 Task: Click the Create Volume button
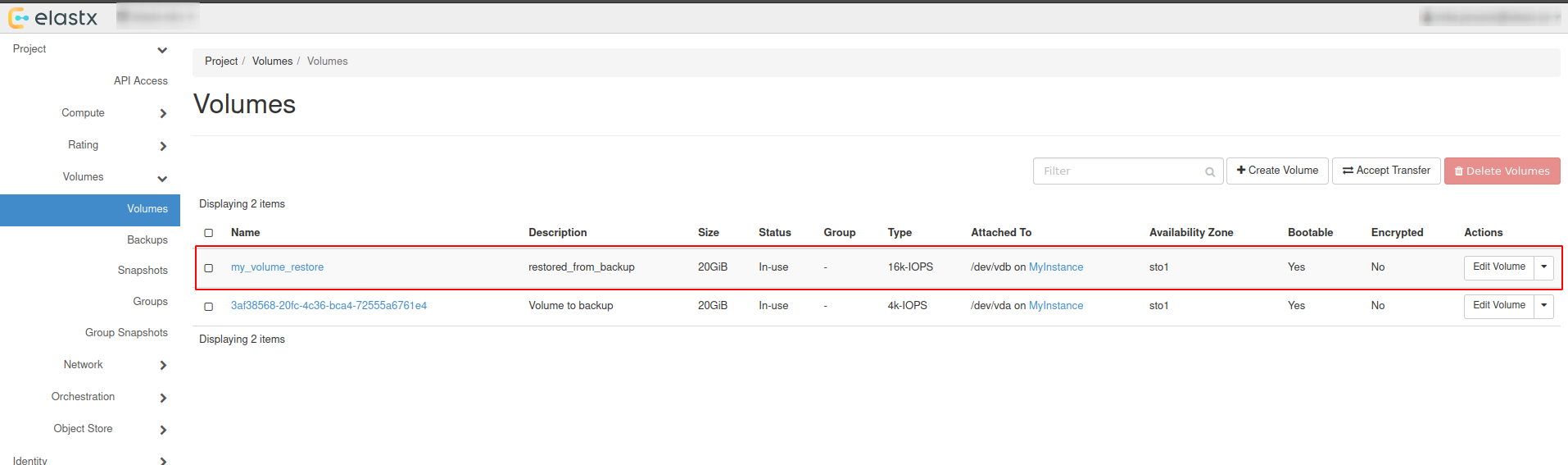[1276, 171]
